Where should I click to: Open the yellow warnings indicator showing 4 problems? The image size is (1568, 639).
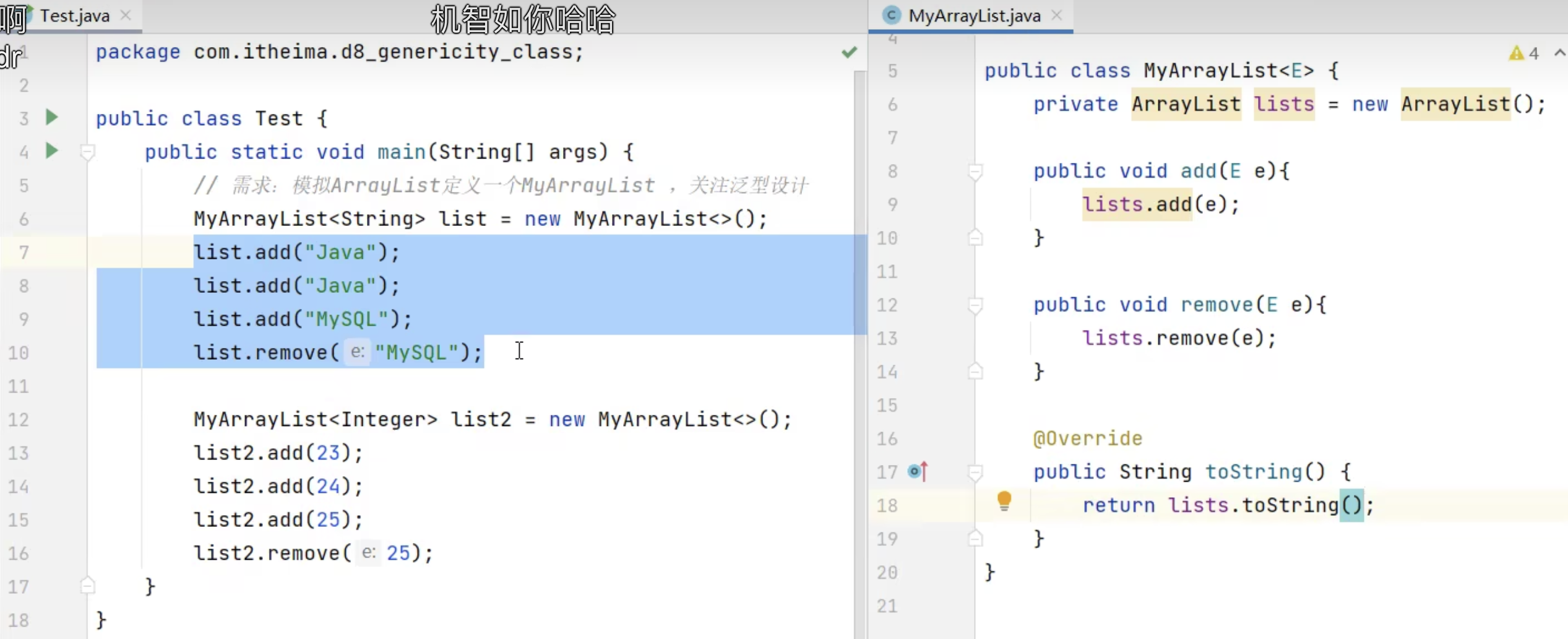(x=1523, y=53)
